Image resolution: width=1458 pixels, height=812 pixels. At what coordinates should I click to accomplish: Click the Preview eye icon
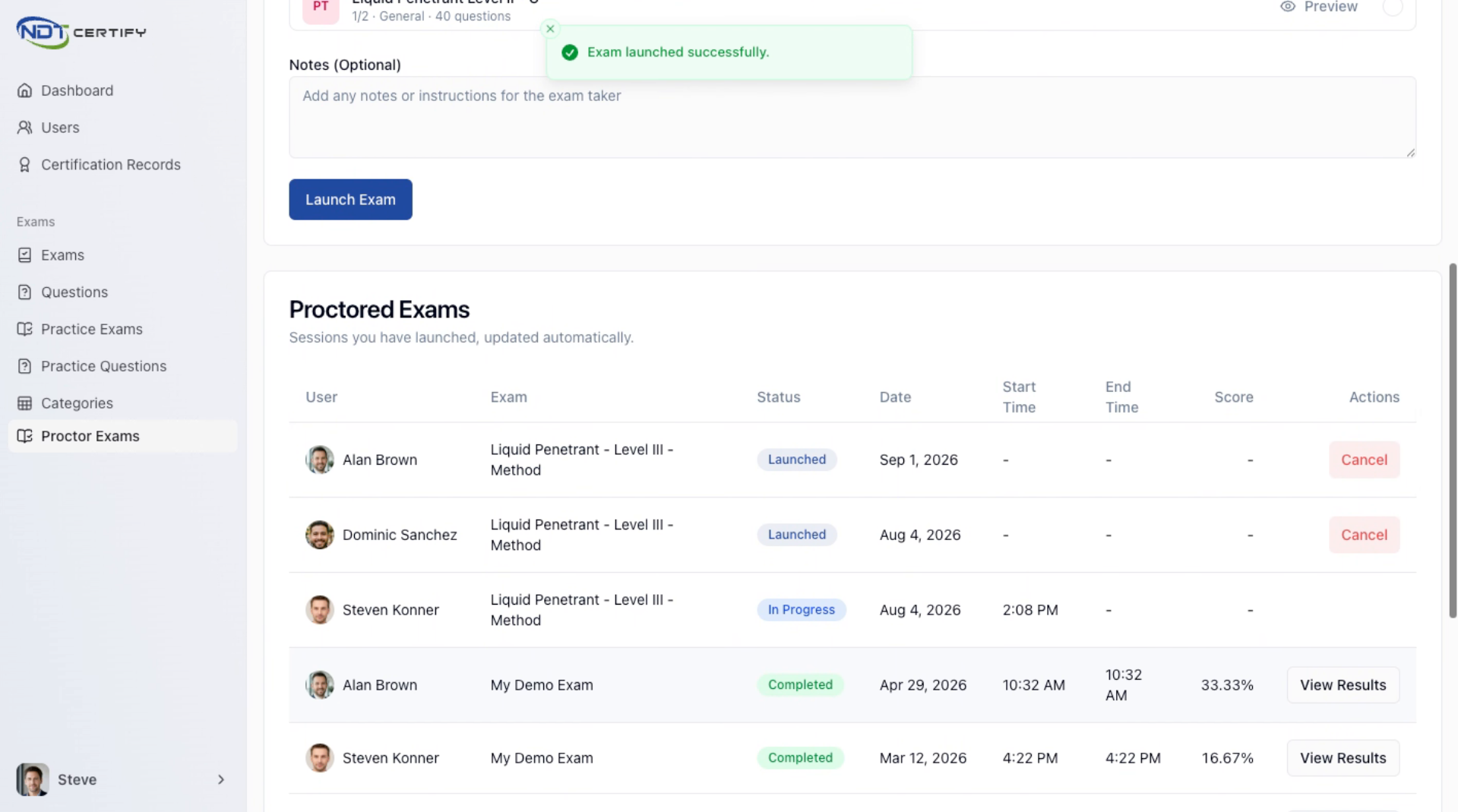pyautogui.click(x=1287, y=7)
